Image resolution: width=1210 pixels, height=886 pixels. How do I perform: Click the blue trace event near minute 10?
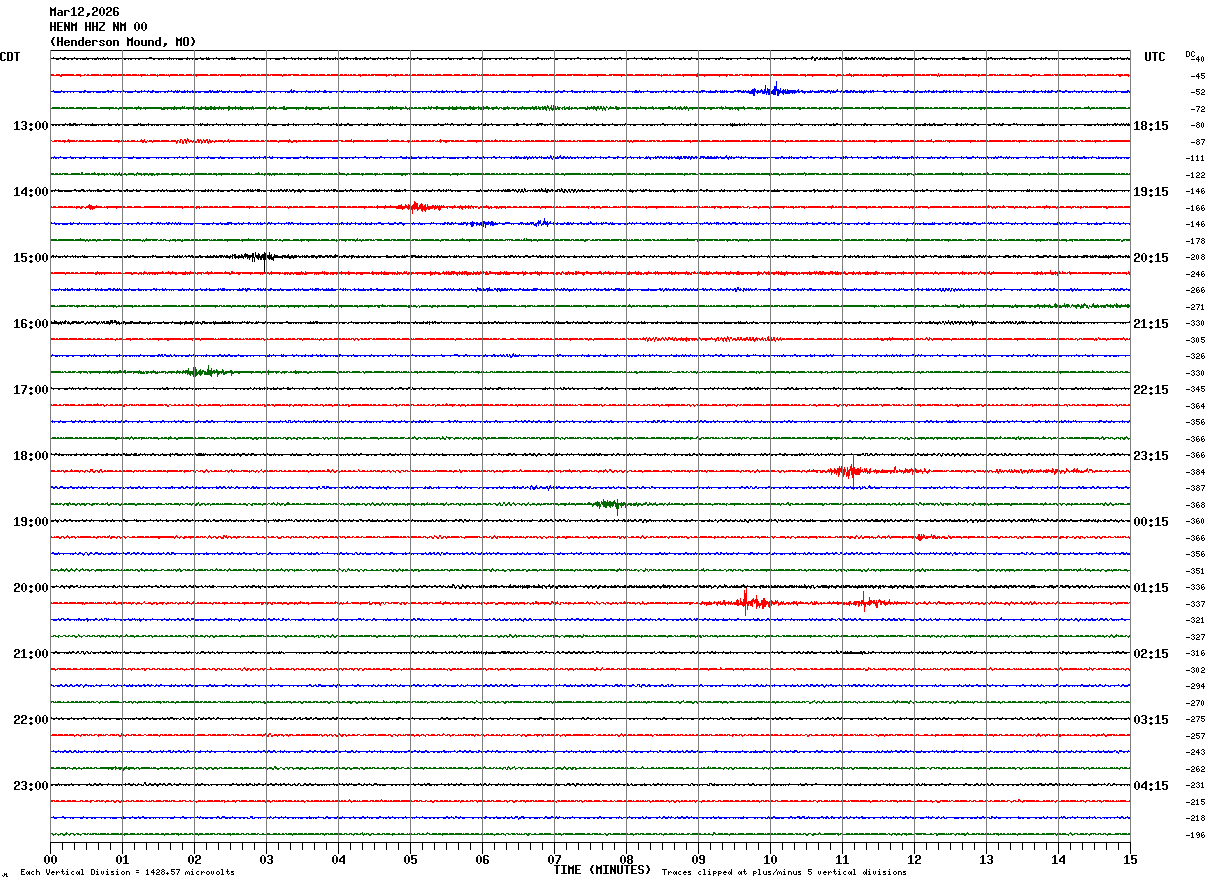tap(772, 90)
